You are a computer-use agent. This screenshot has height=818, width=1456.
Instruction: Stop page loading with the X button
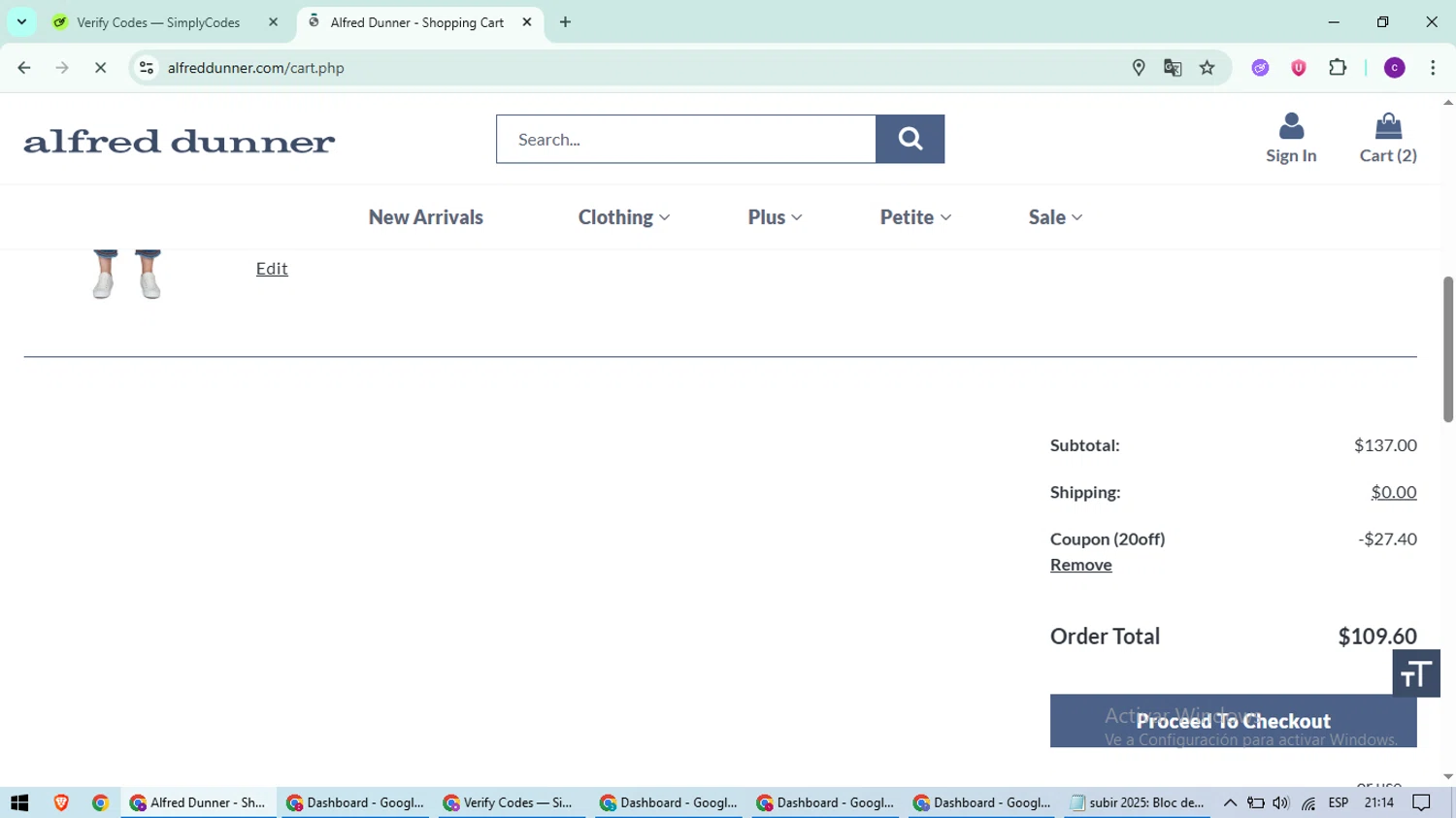[x=100, y=68]
